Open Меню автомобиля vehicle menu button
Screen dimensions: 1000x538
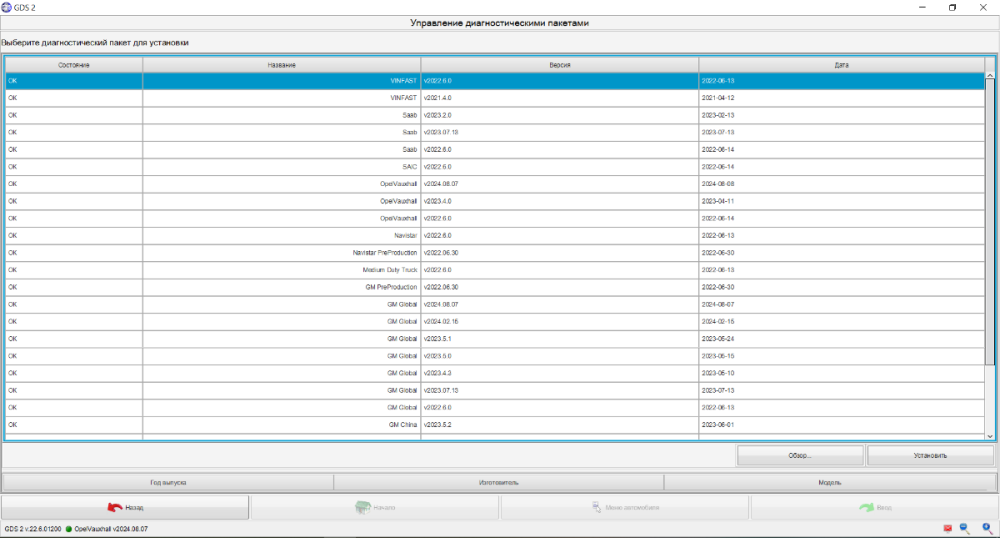625,507
